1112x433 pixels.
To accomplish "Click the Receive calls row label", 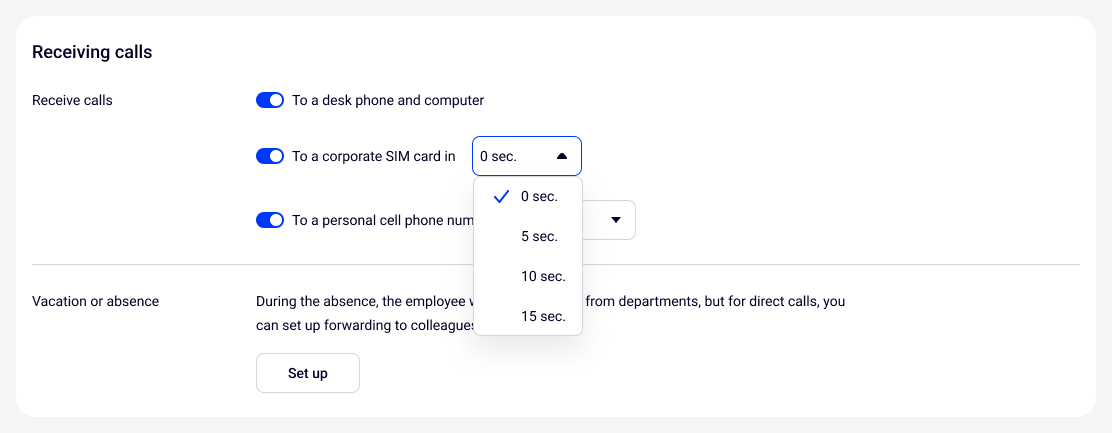I will pyautogui.click(x=72, y=100).
